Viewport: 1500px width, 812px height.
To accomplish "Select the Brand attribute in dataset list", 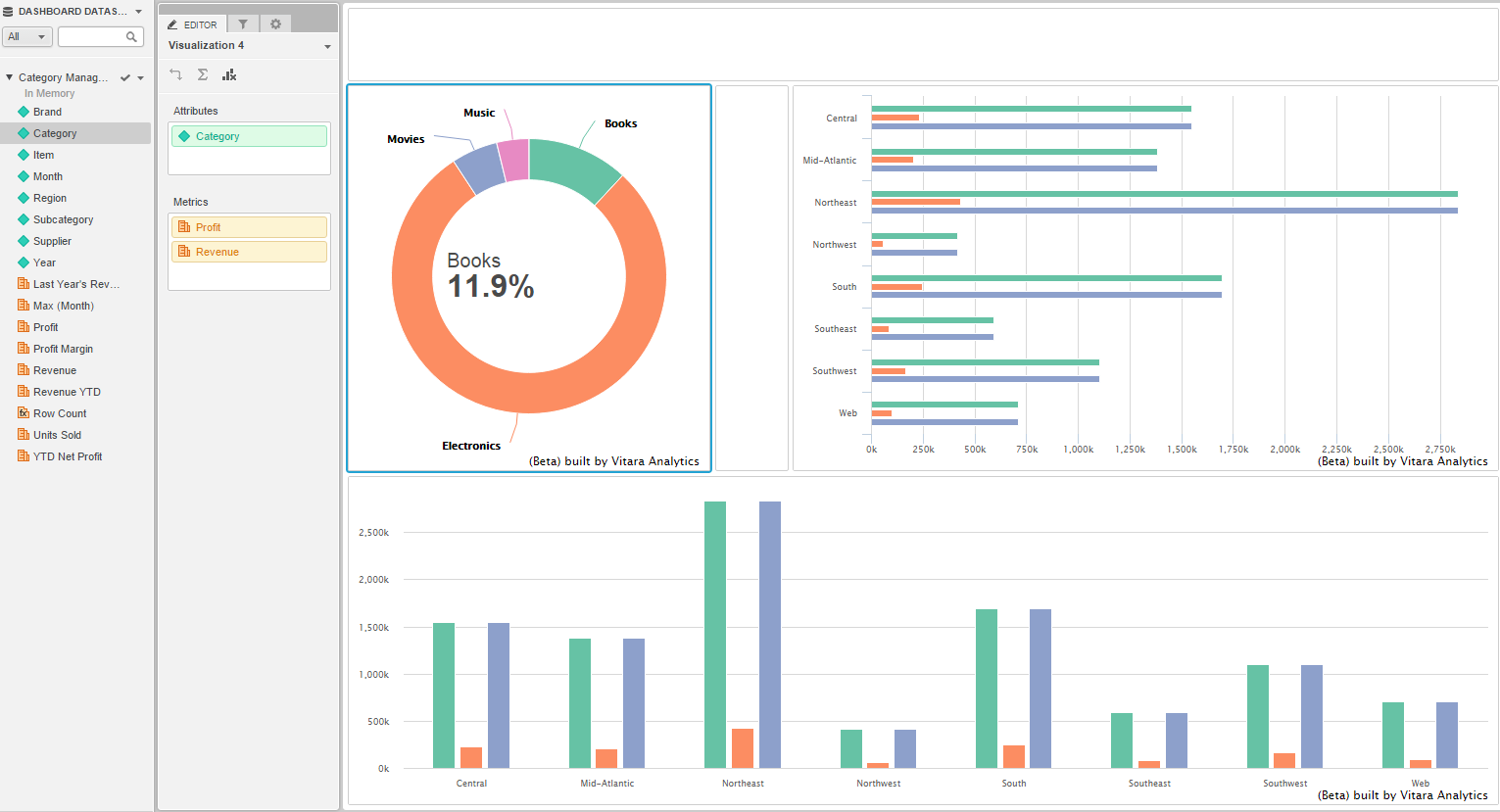I will point(47,112).
